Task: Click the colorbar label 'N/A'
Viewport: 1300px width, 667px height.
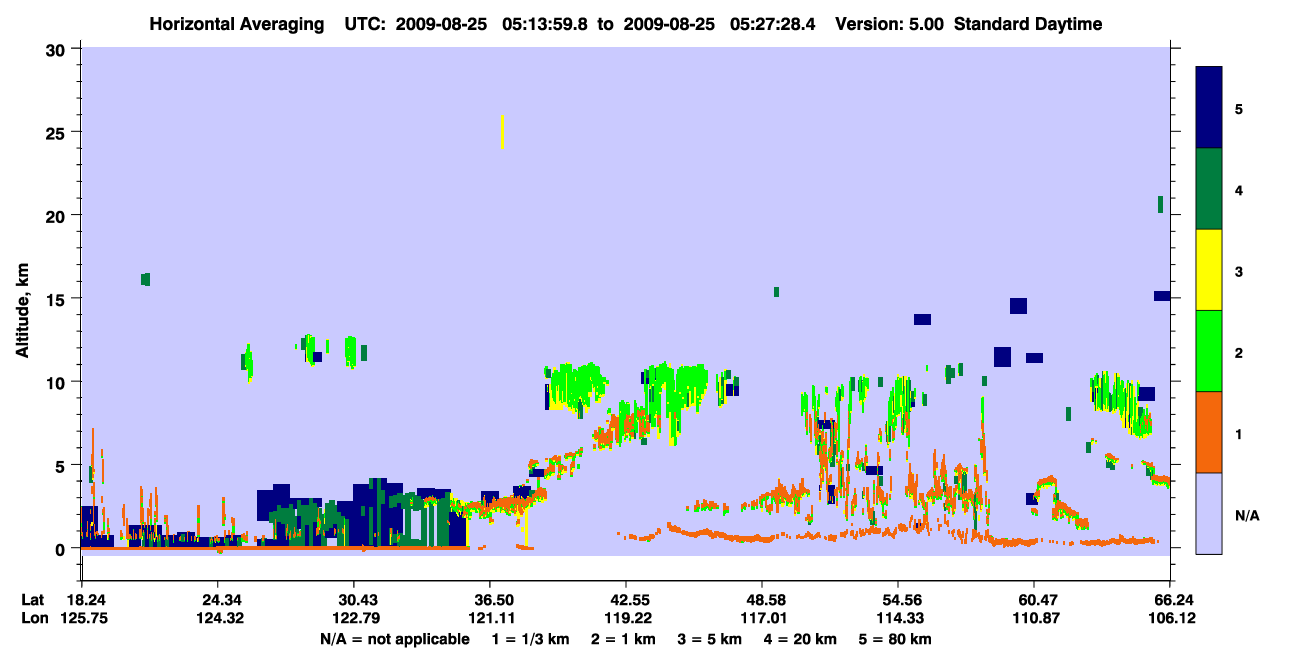Action: 1247,516
